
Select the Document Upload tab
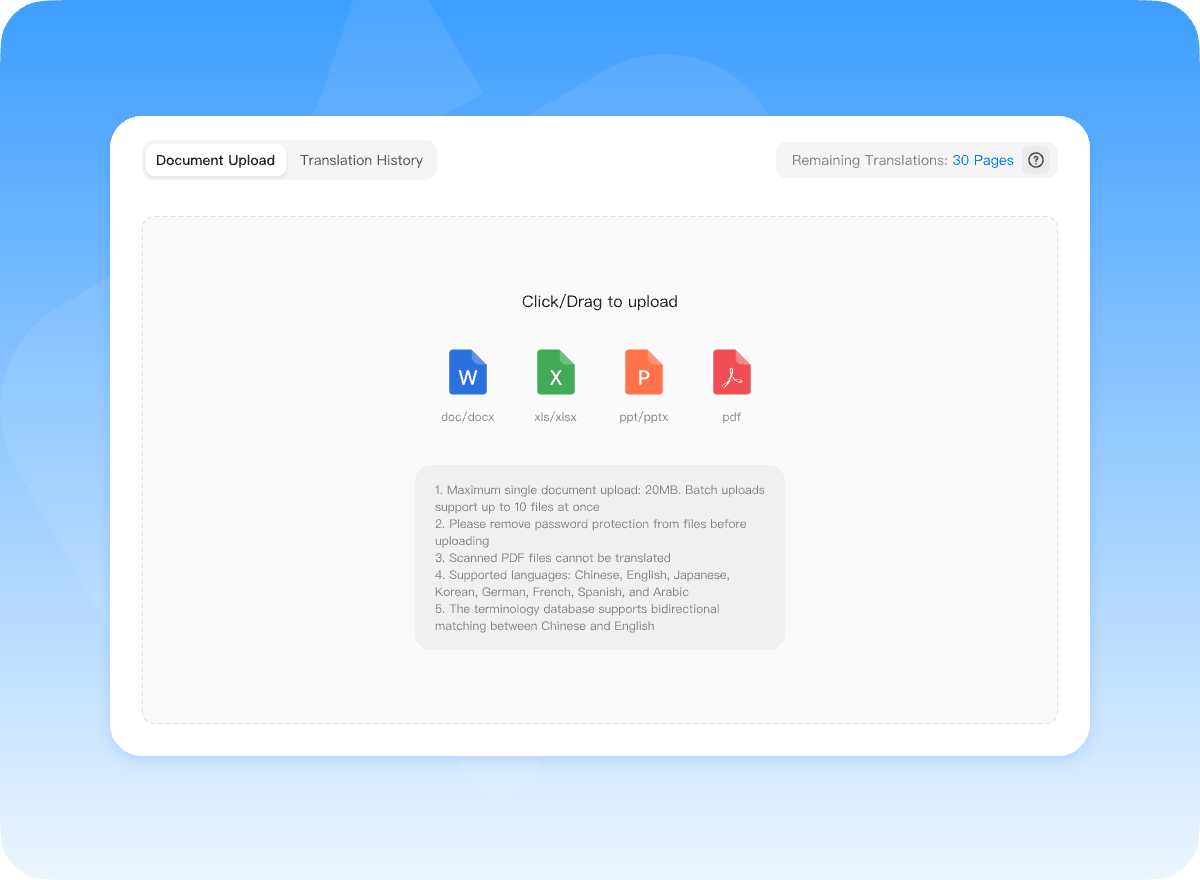(215, 160)
